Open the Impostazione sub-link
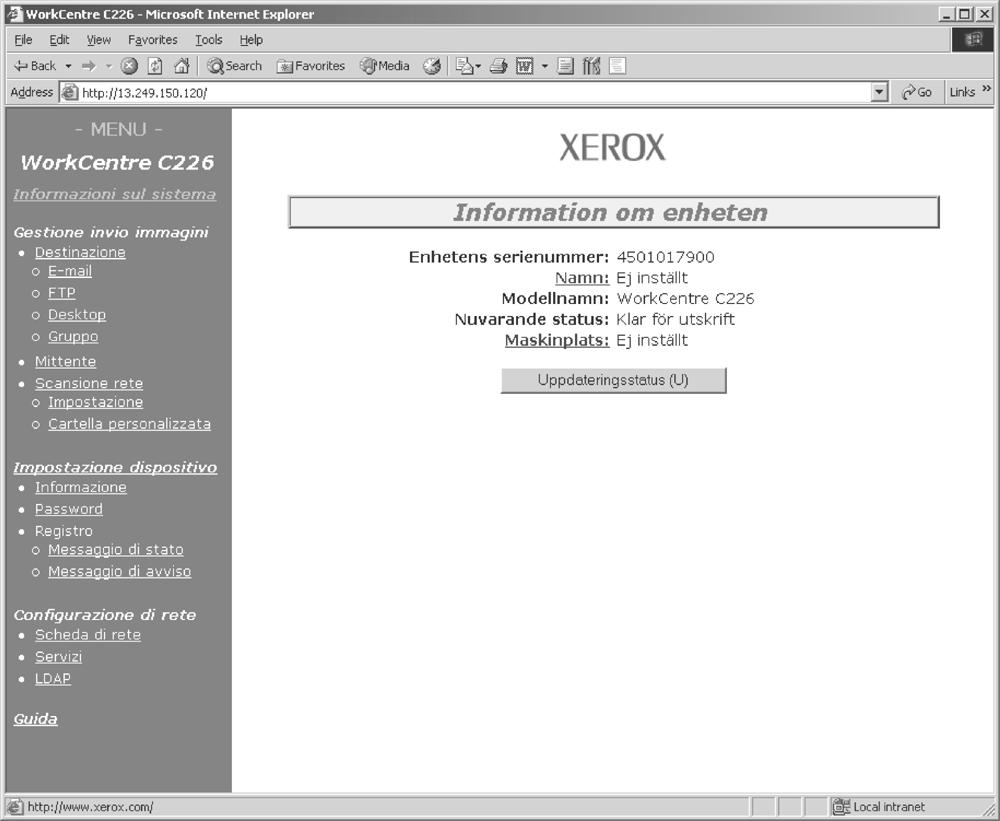 pyautogui.click(x=96, y=402)
